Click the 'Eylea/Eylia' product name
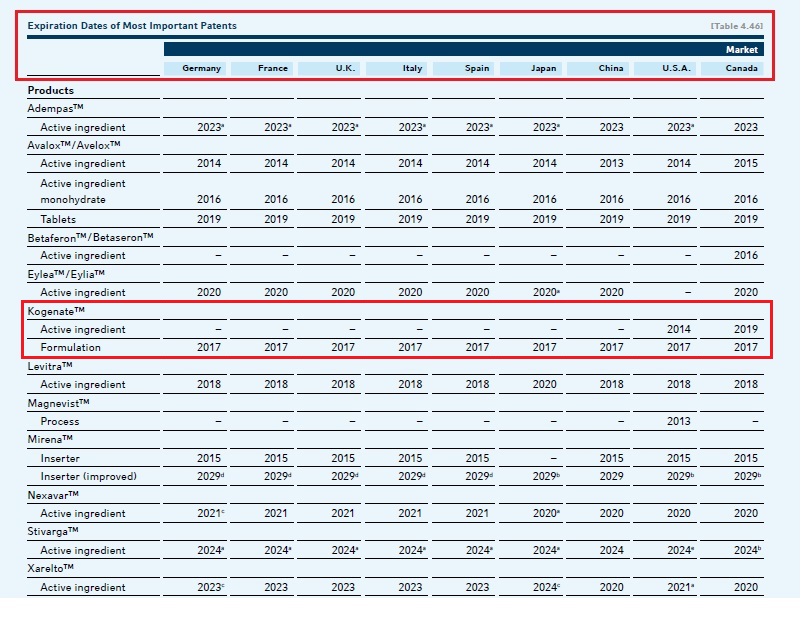 click(66, 274)
